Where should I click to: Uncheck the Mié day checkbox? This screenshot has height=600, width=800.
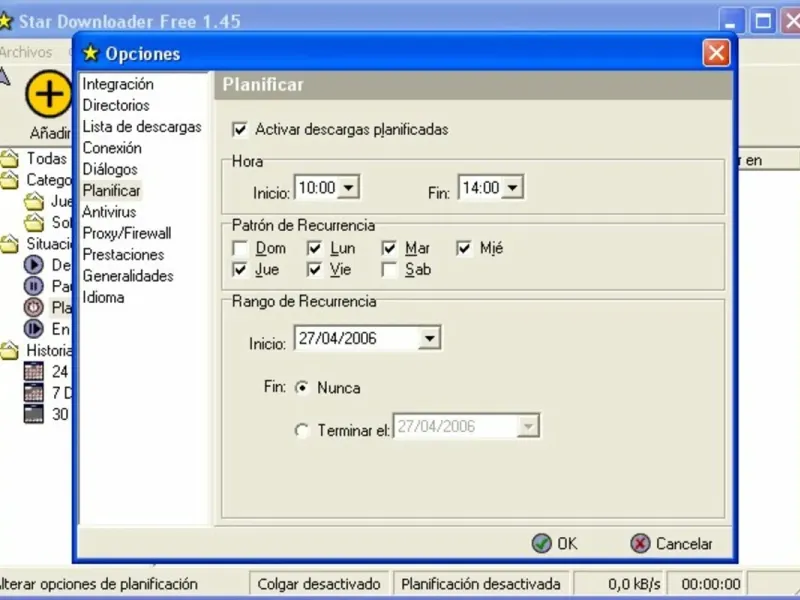tap(464, 248)
